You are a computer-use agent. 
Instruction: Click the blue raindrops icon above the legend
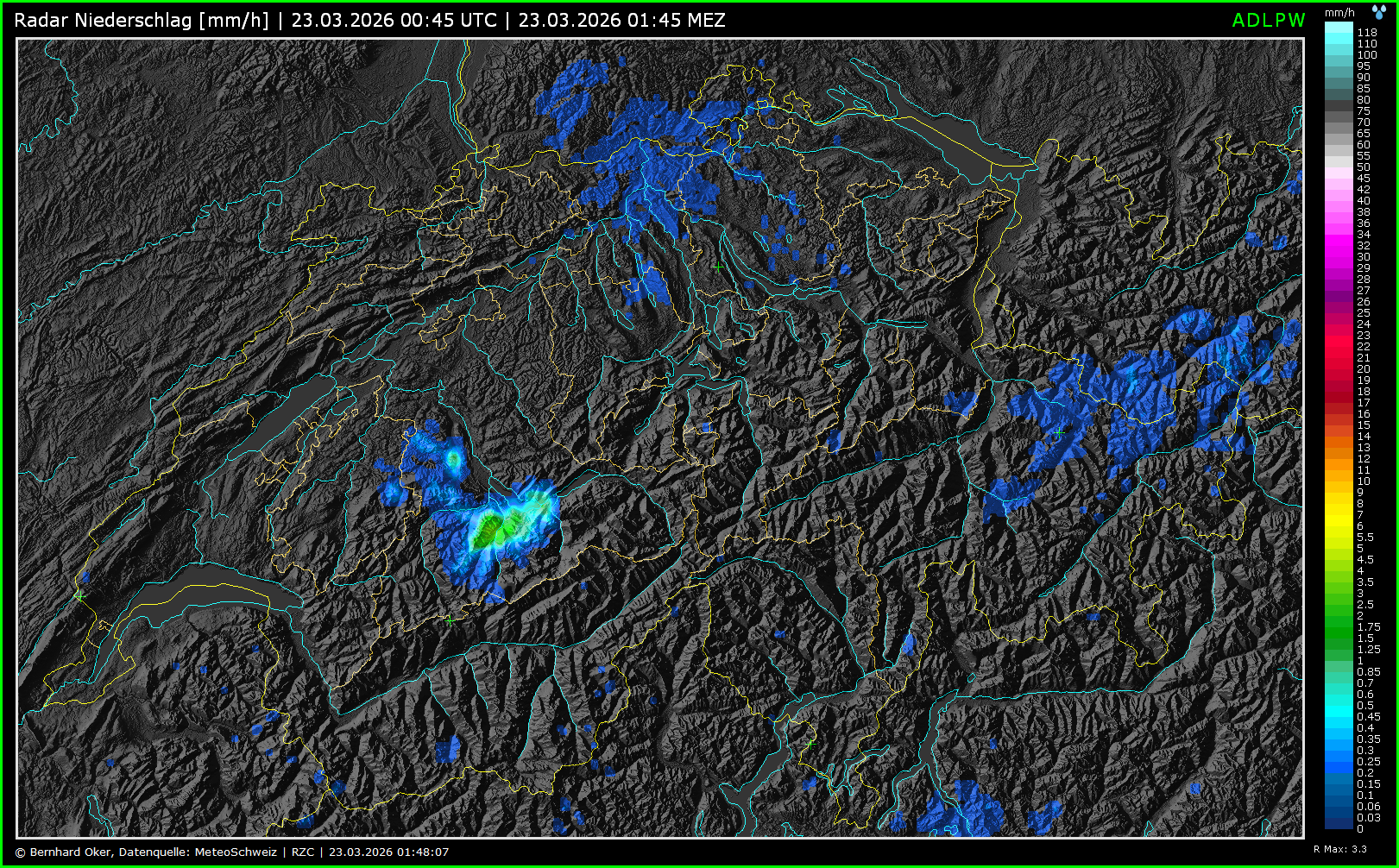pyautogui.click(x=1379, y=10)
